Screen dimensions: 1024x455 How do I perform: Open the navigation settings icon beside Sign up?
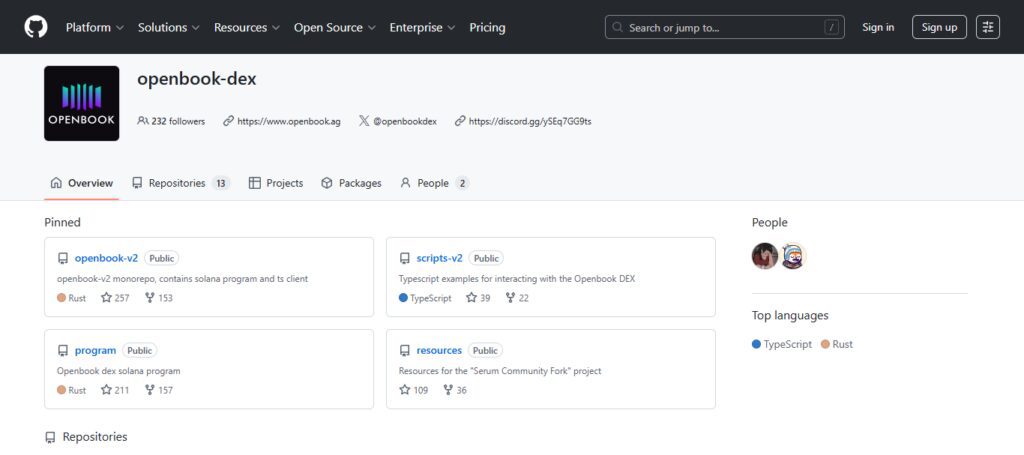[988, 27]
